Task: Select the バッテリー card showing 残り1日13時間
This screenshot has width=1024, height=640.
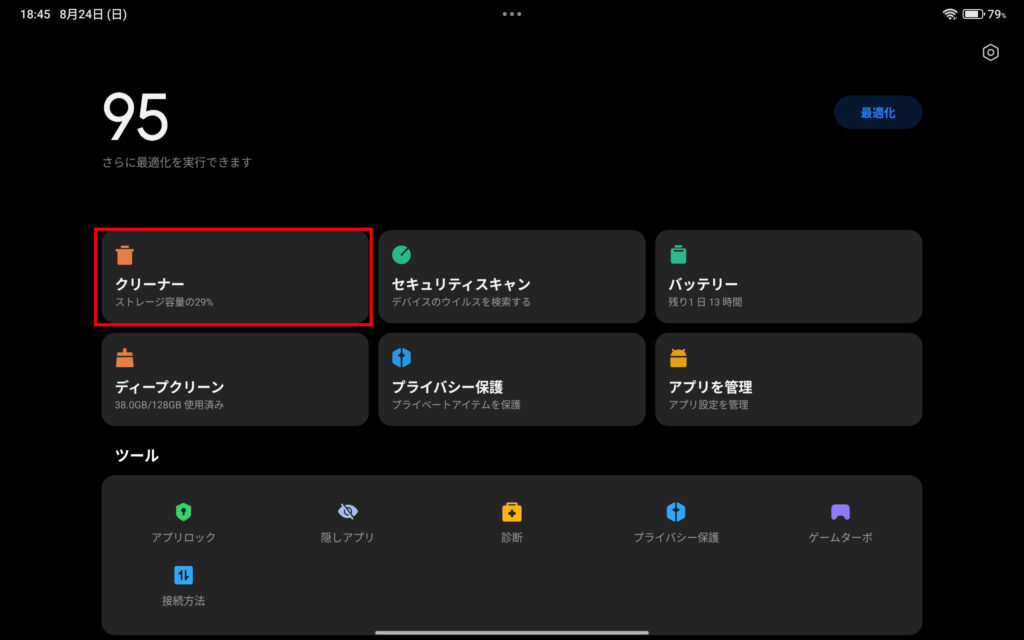Action: 788,277
